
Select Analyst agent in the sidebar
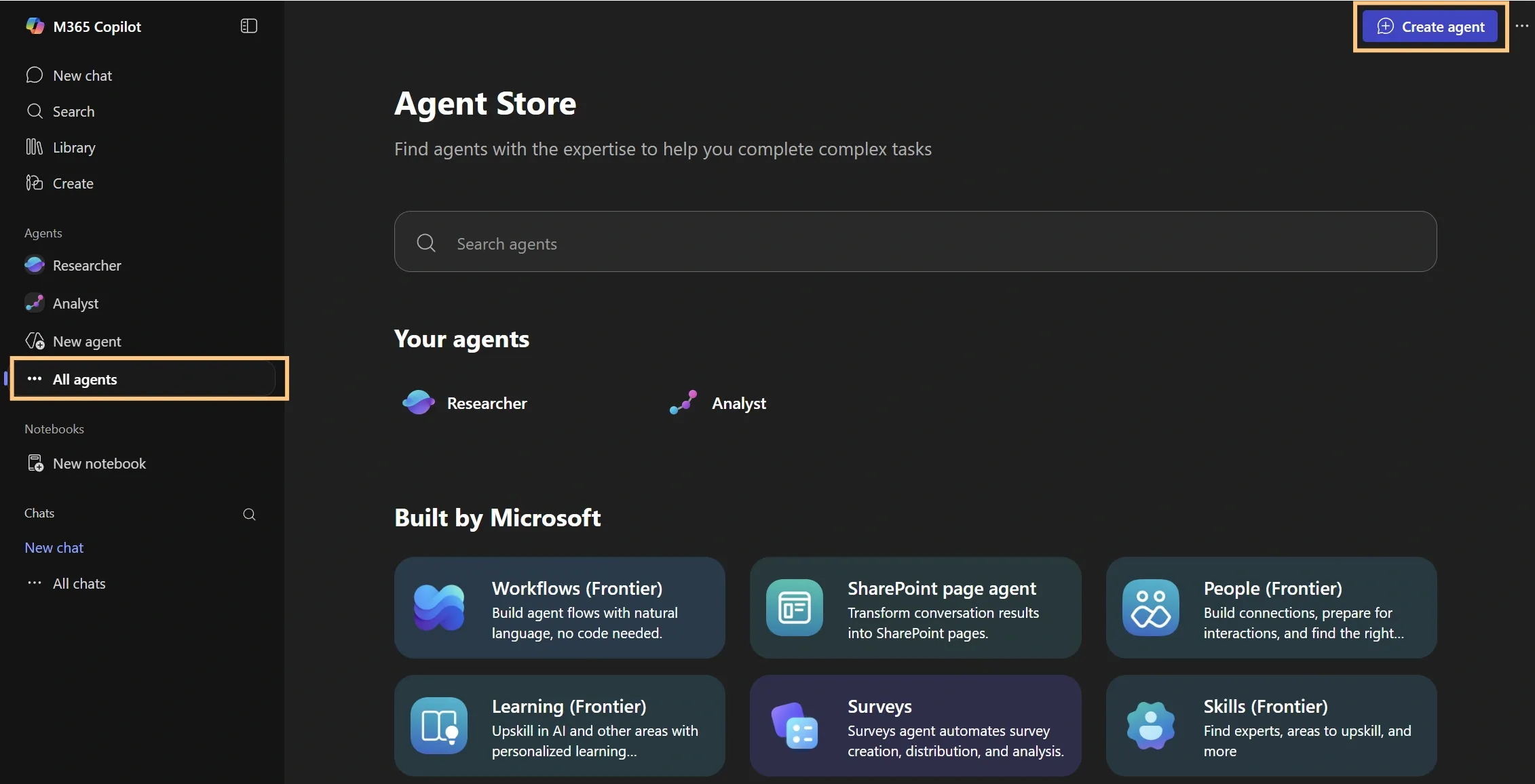(75, 303)
